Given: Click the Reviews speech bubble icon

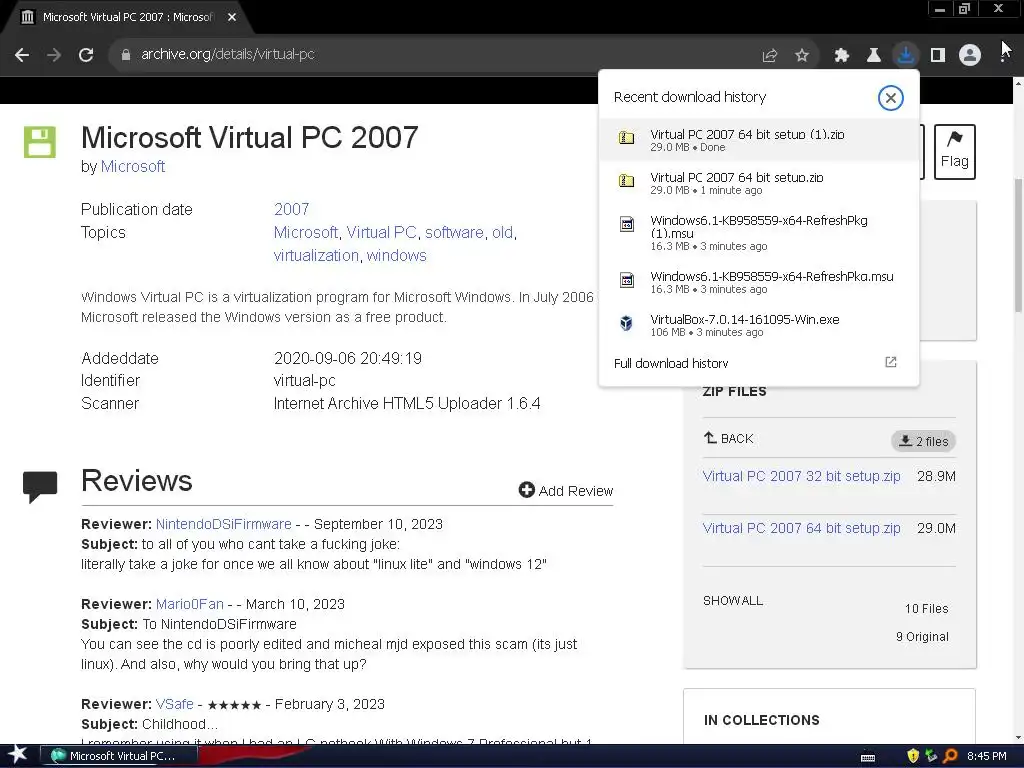Looking at the screenshot, I should pos(40,486).
